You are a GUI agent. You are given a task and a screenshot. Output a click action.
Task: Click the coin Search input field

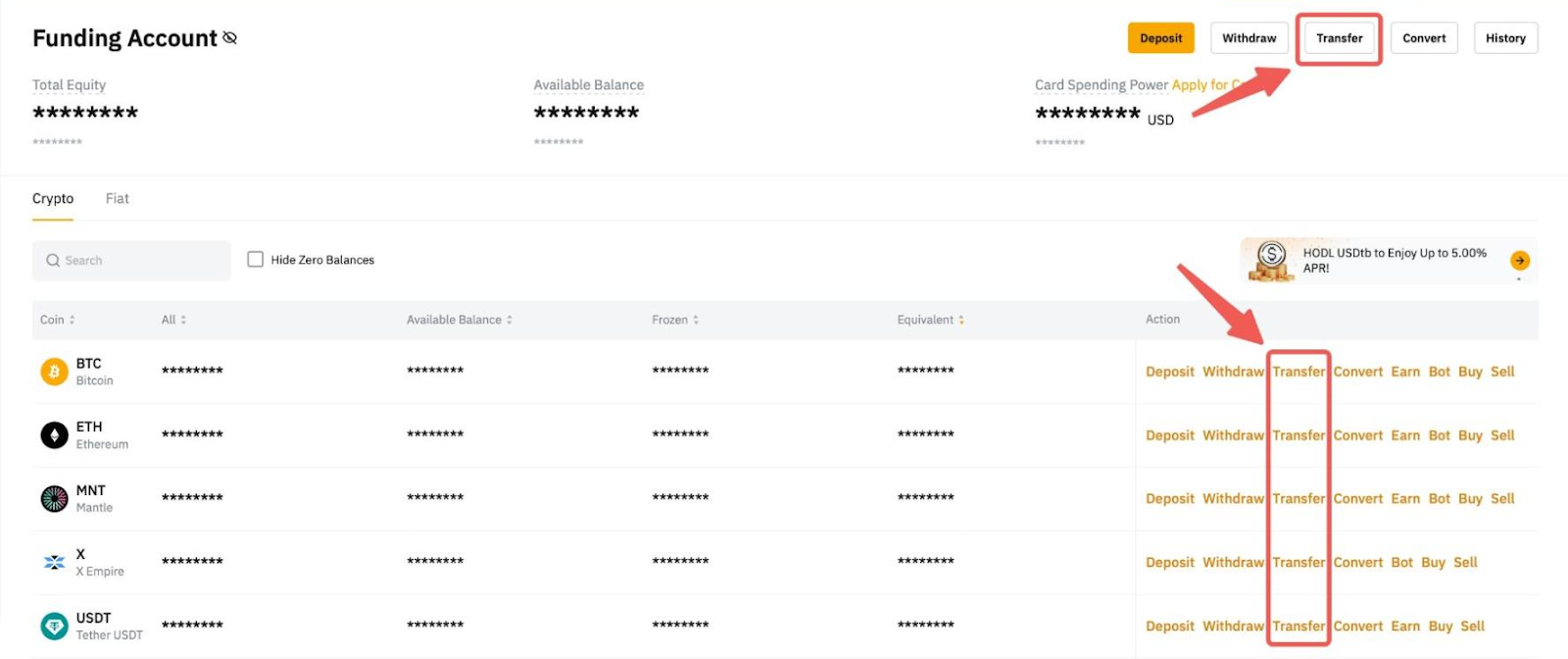tap(142, 261)
